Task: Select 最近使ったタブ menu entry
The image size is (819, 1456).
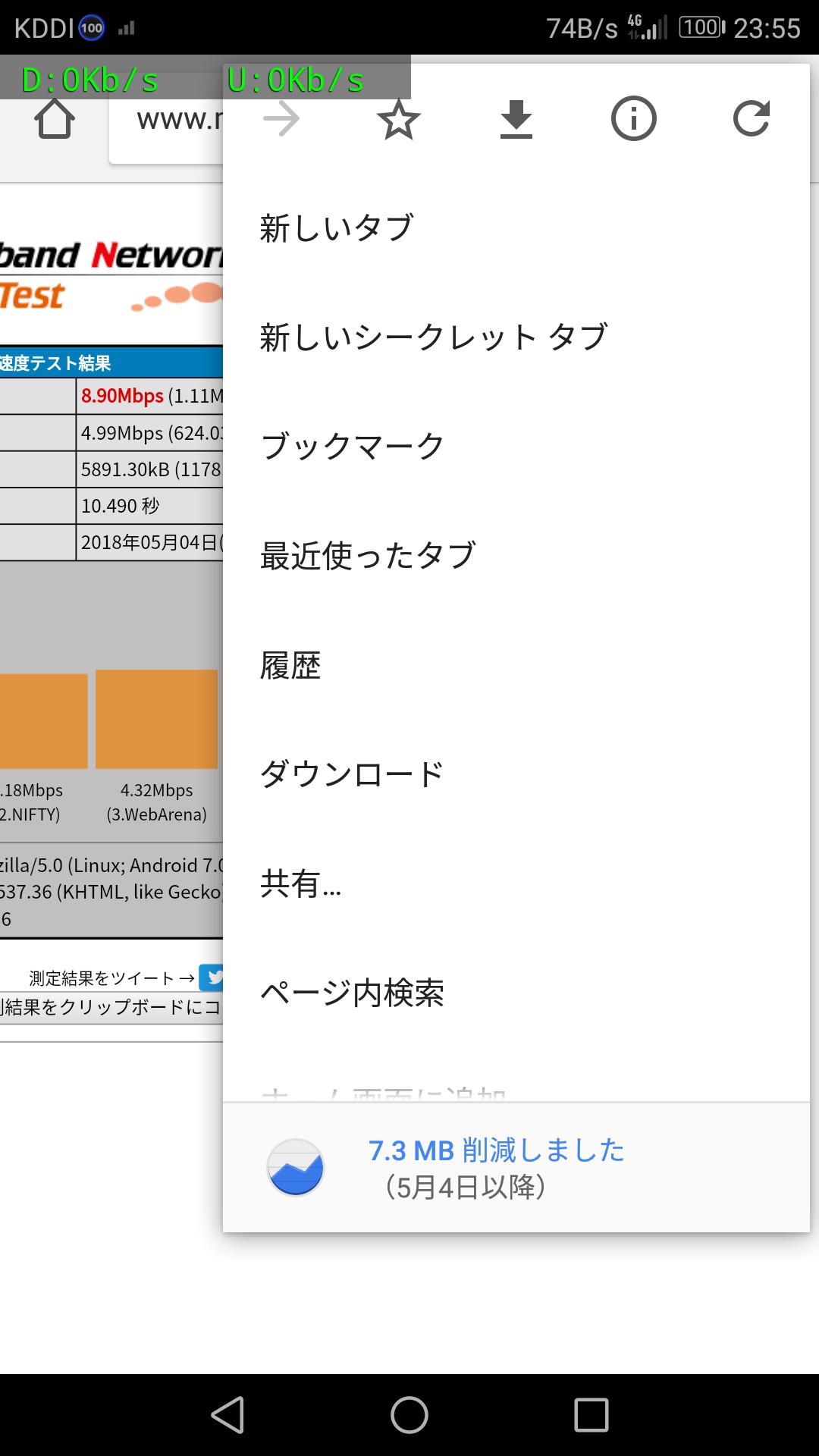Action: [x=516, y=556]
